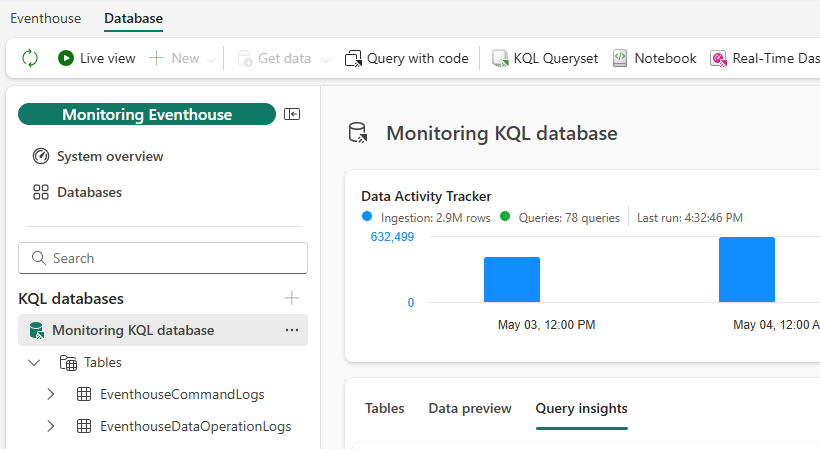The image size is (820, 449).
Task: Expand the EventhouseCommandLogs table
Action: pyautogui.click(x=51, y=394)
